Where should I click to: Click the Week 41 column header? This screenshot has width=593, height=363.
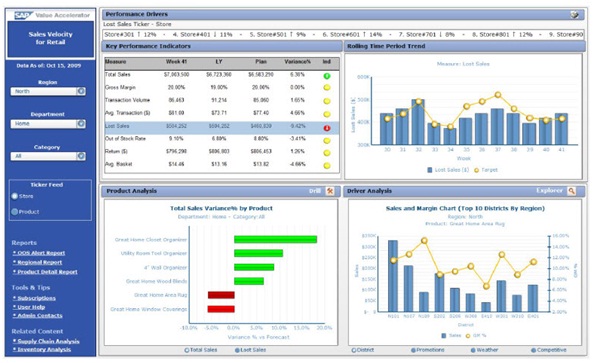point(177,61)
